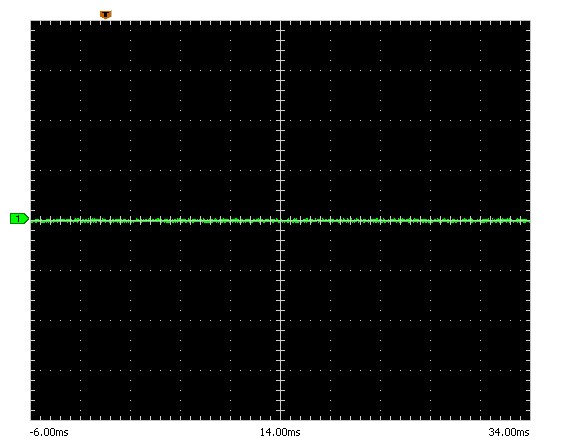Viewport: 561px width, 441px height.
Task: Select the orange trigger position marker
Action: coord(106,15)
